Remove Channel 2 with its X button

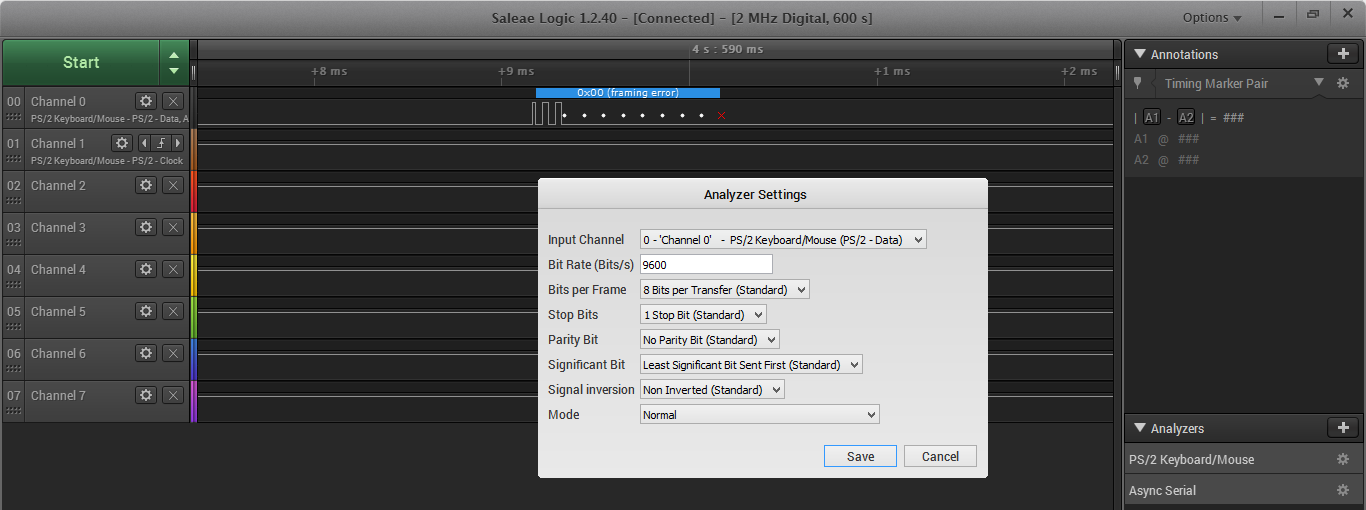click(x=173, y=185)
